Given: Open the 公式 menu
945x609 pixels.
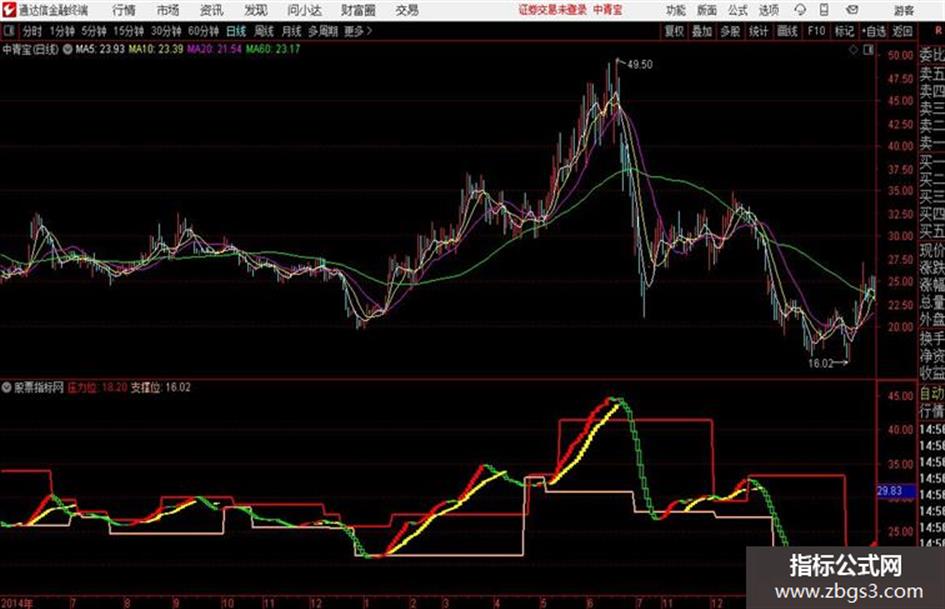Looking at the screenshot, I should pos(738,10).
